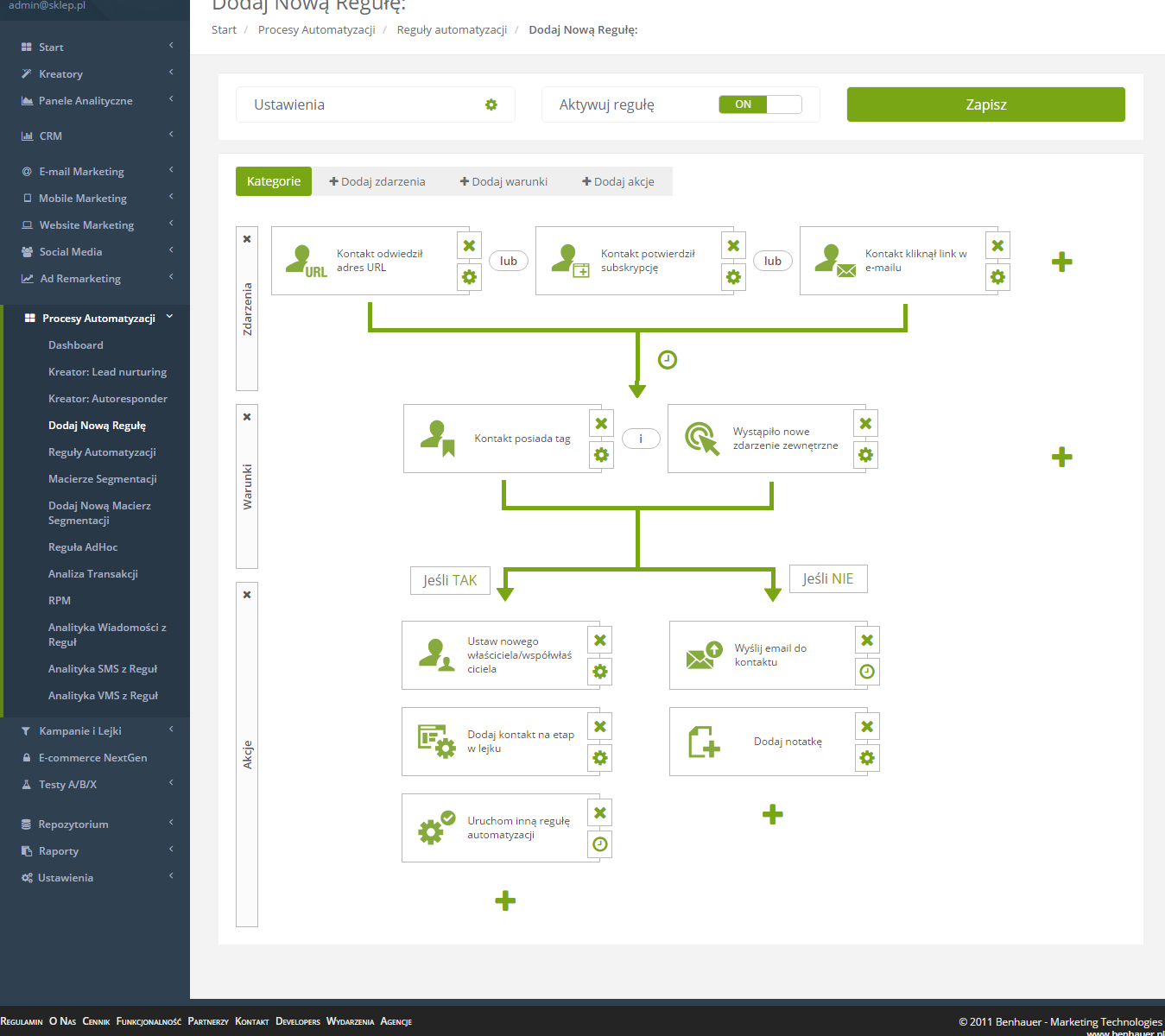Open 'Kreator: Lead nurturing' sidebar item
Image resolution: width=1165 pixels, height=1036 pixels.
click(107, 371)
